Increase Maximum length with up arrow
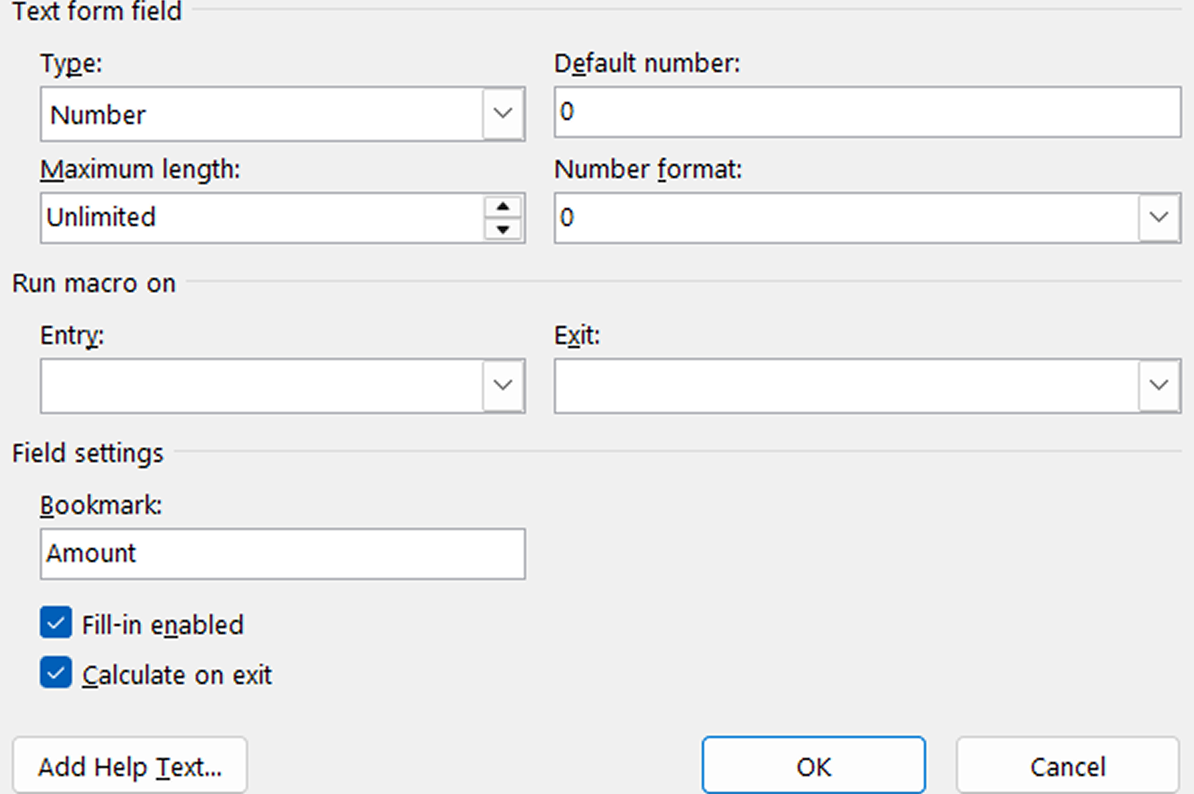The width and height of the screenshot is (1194, 794). [x=504, y=207]
